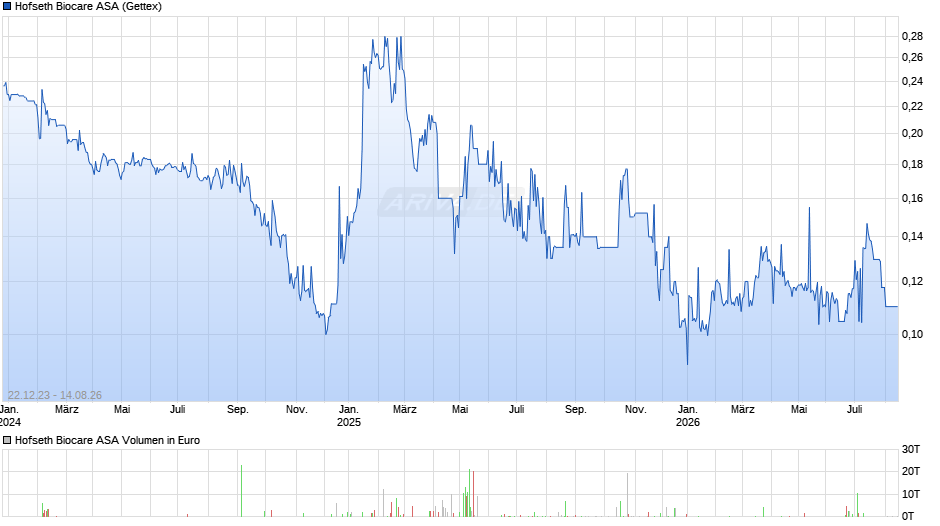Click the '0T' volume axis label
The image size is (940, 526).
[x=908, y=516]
